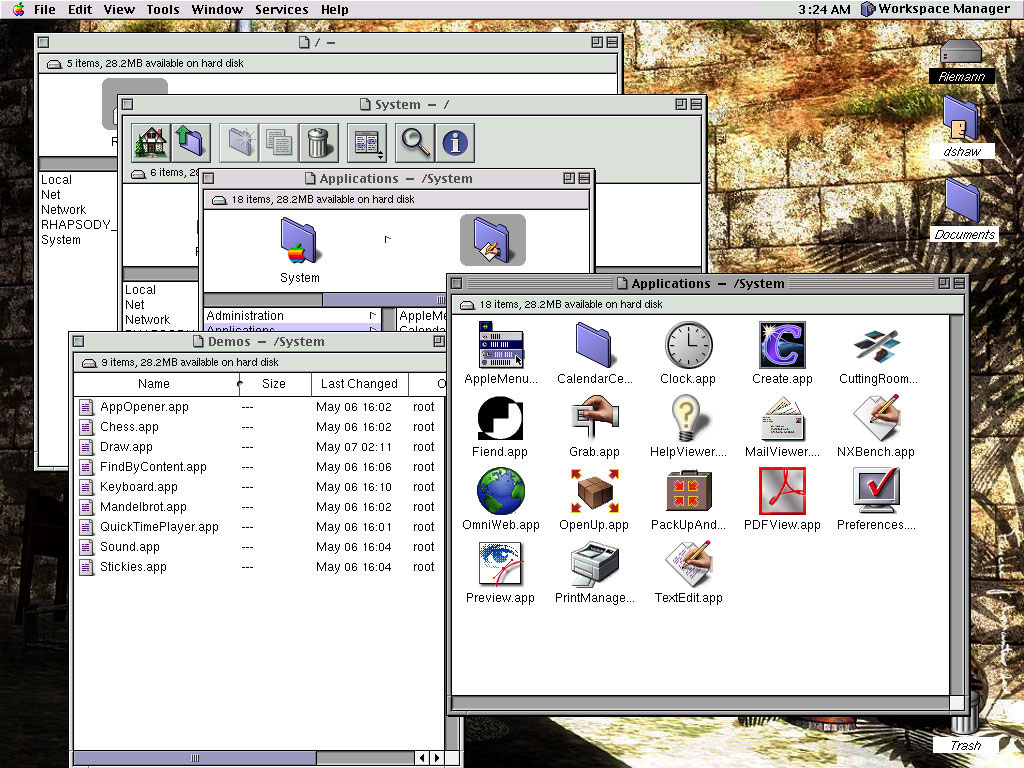Select RHAPSODY_ entry in root window browser
Screen dimensions: 1024x768
79,225
